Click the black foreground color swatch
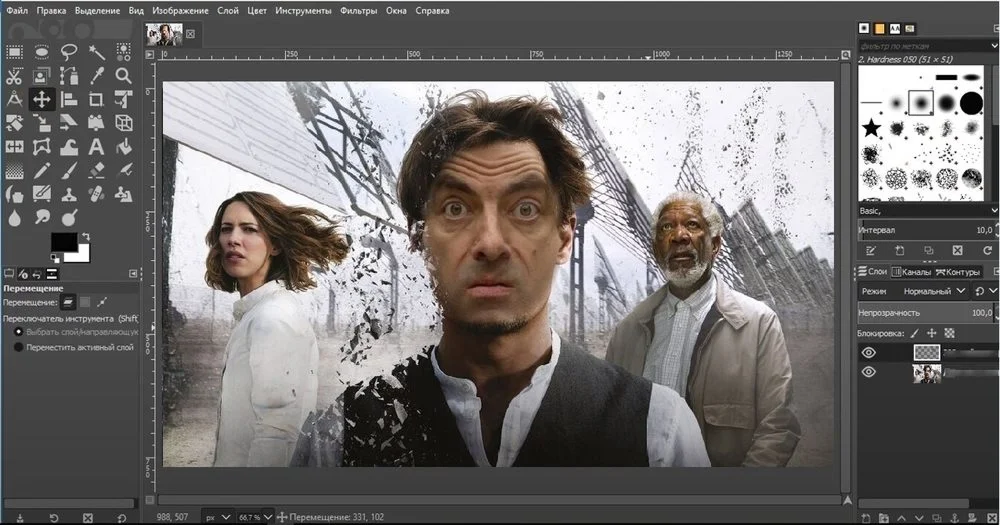Viewport: 1000px width, 525px height. (64, 242)
